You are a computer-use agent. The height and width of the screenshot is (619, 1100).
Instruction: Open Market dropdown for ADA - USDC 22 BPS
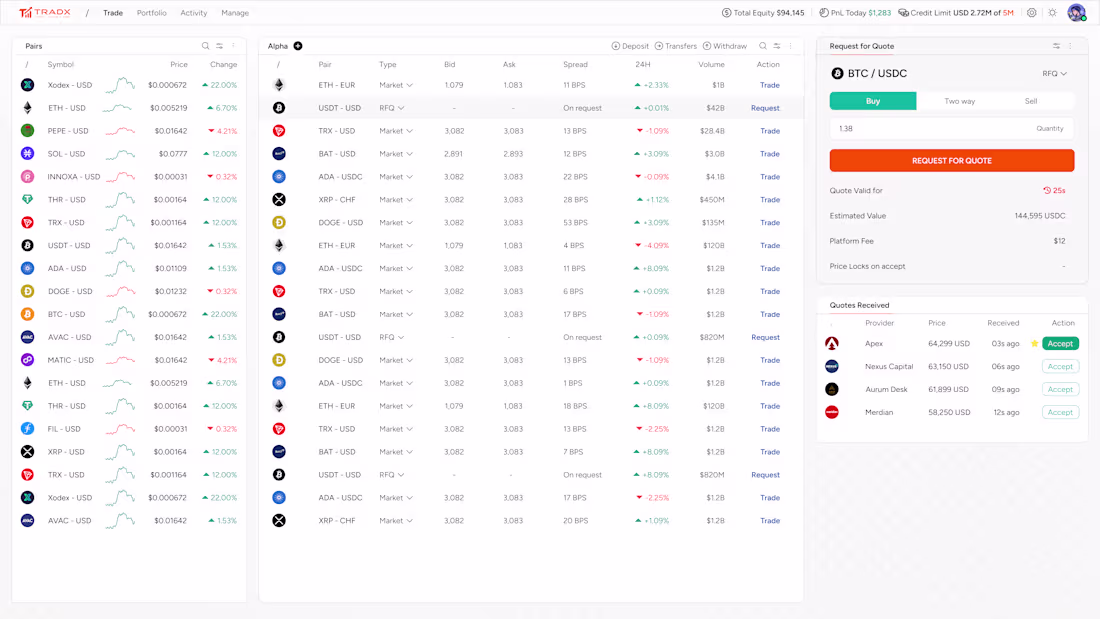pyautogui.click(x=396, y=177)
